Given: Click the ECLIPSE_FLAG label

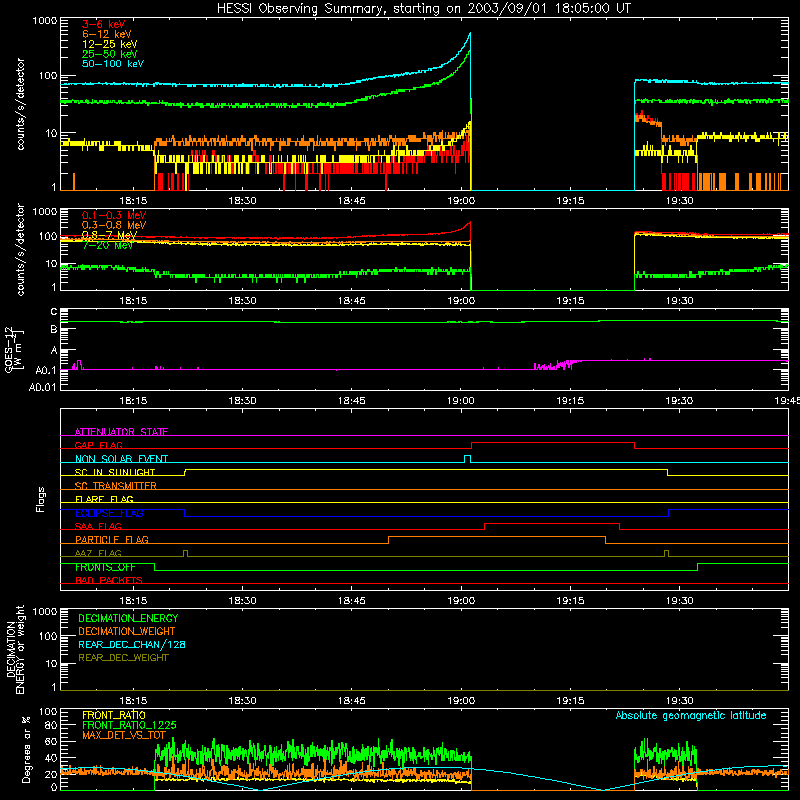Looking at the screenshot, I should (109, 513).
